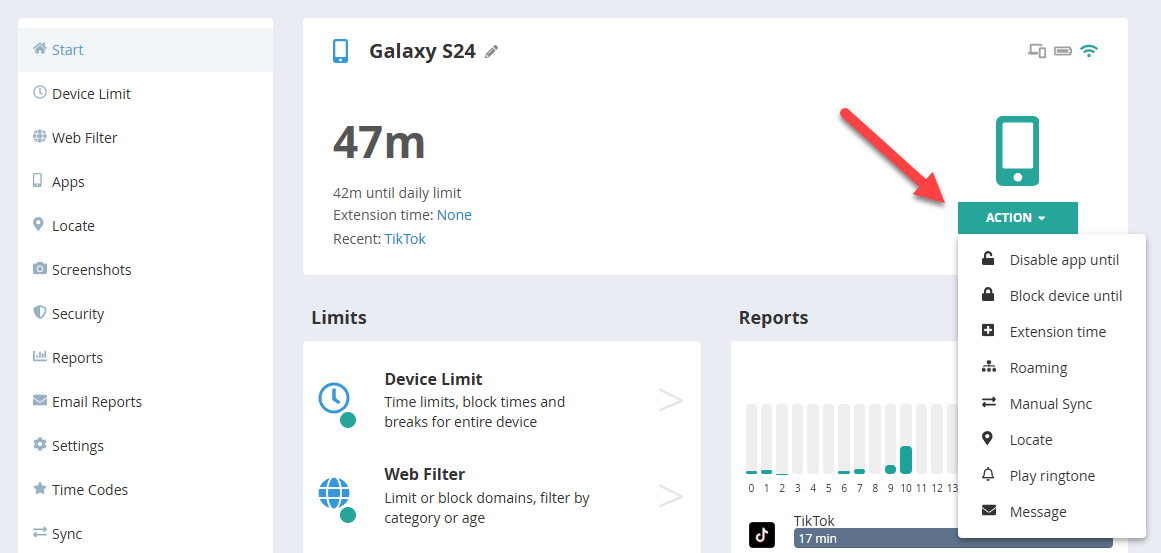Click the TikTok recent app link
The width and height of the screenshot is (1161, 553).
pyautogui.click(x=405, y=239)
